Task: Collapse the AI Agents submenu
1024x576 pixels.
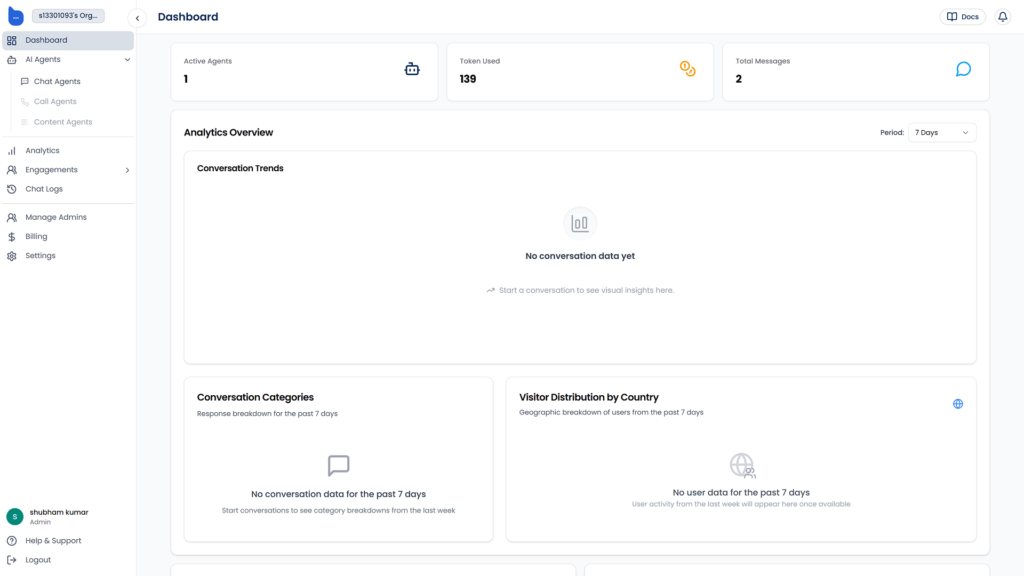Action: tap(127, 60)
